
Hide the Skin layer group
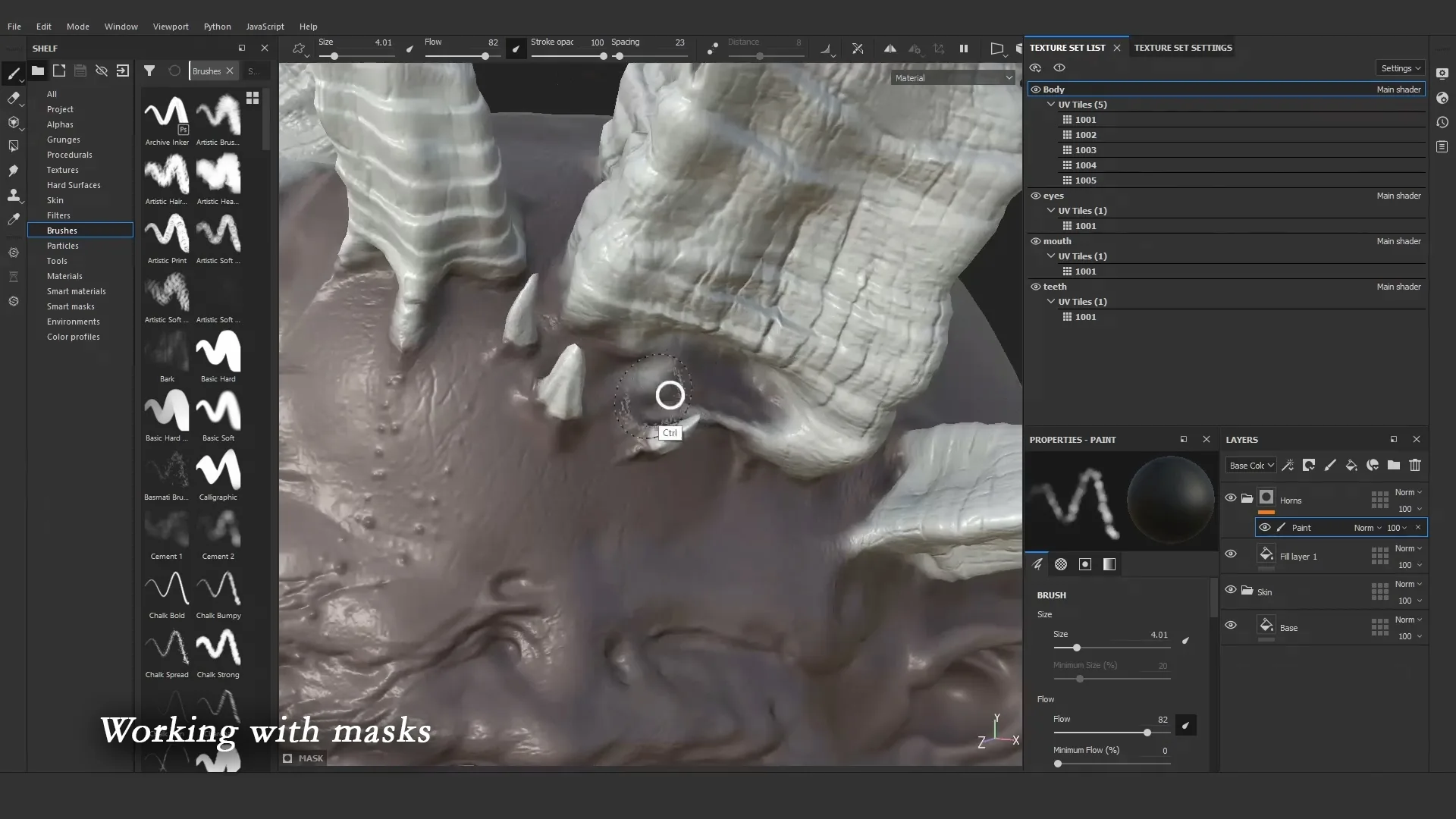click(1231, 590)
